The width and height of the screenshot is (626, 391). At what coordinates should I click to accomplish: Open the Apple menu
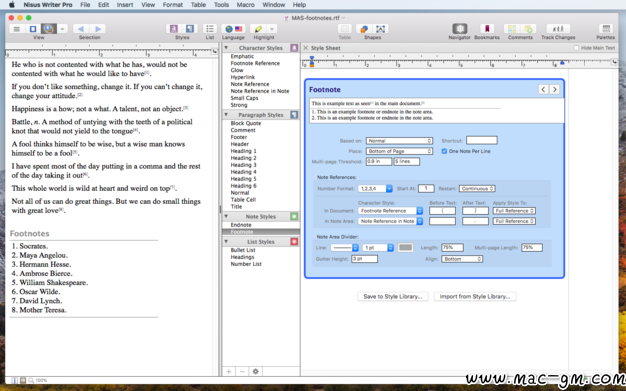pos(12,5)
